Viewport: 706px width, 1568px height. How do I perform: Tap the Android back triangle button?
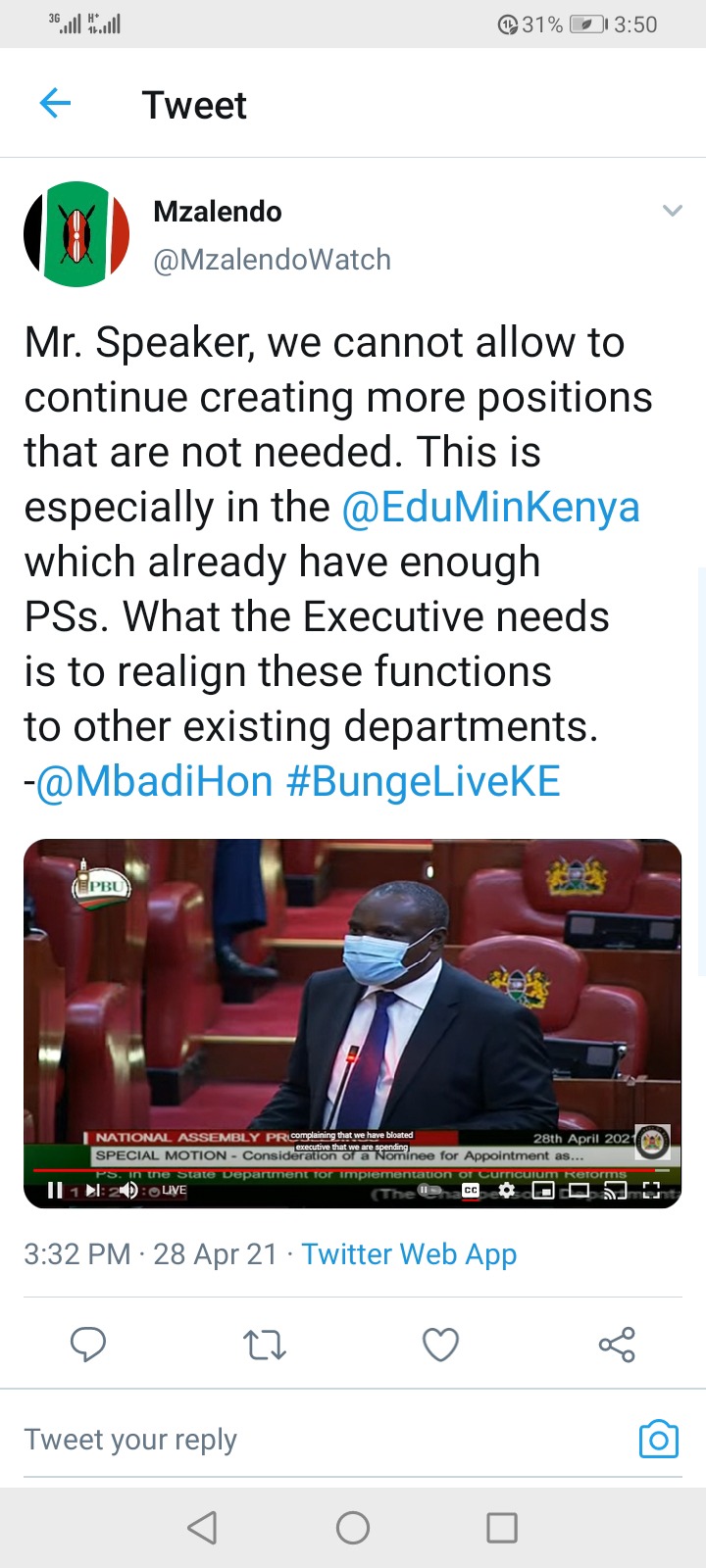(x=202, y=1527)
